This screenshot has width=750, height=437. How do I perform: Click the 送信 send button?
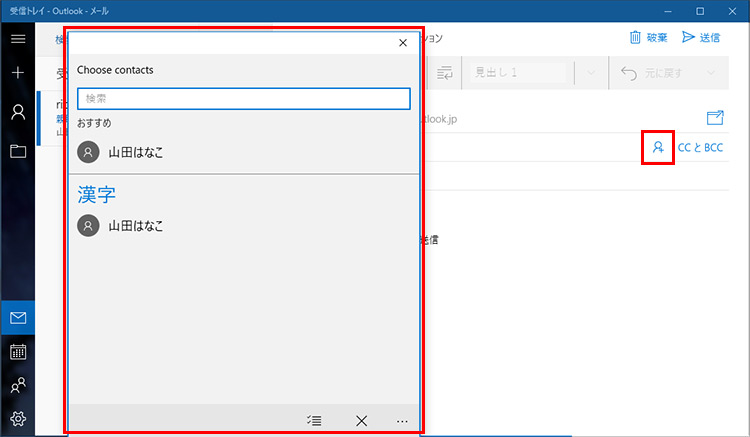pyautogui.click(x=702, y=38)
